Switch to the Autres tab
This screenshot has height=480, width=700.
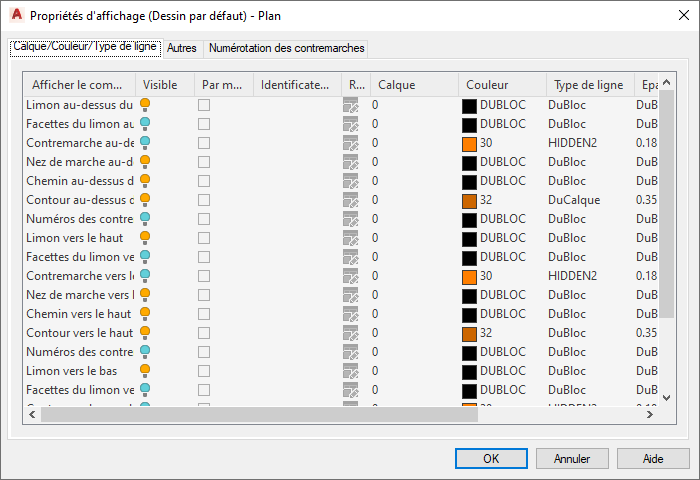pos(181,48)
